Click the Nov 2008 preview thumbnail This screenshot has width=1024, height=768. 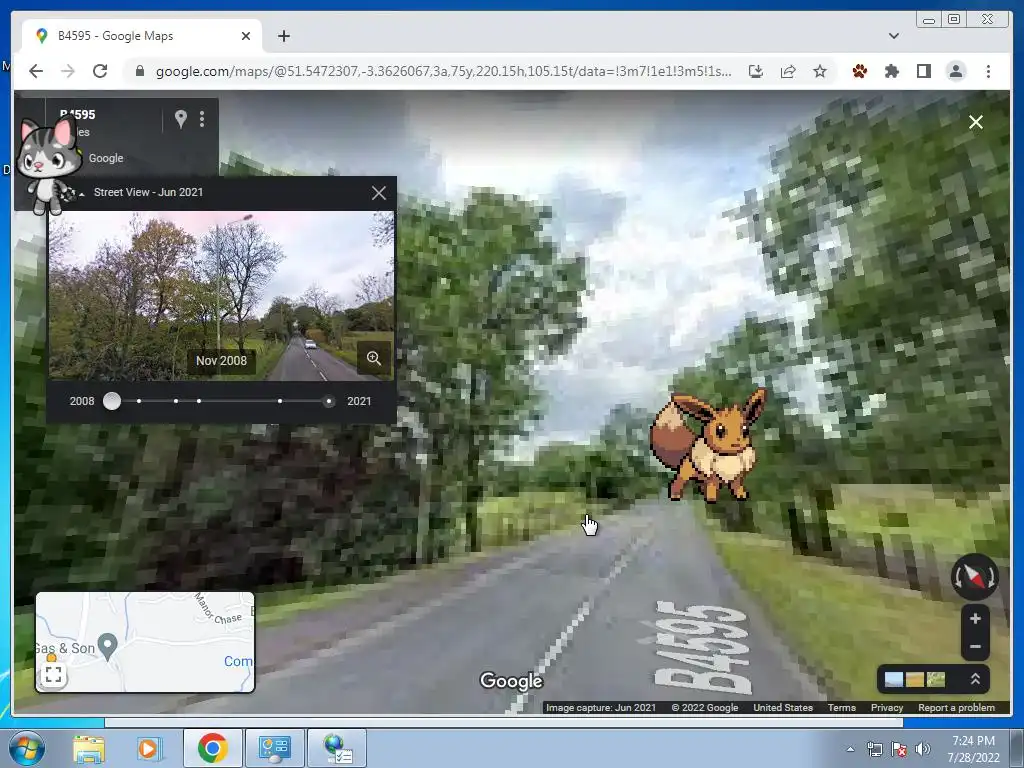[221, 295]
